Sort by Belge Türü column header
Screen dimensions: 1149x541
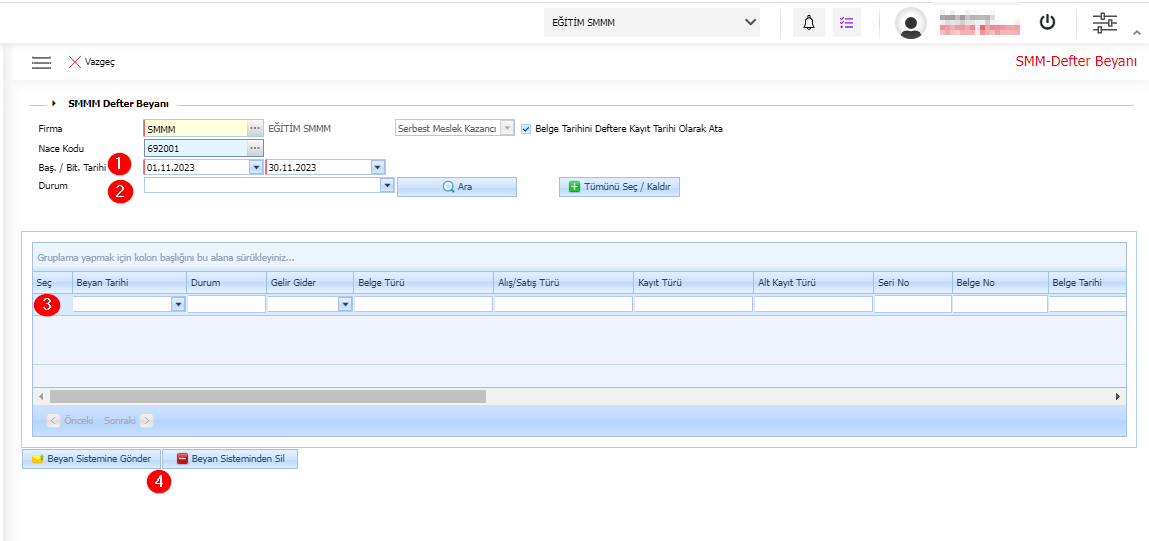pyautogui.click(x=424, y=282)
